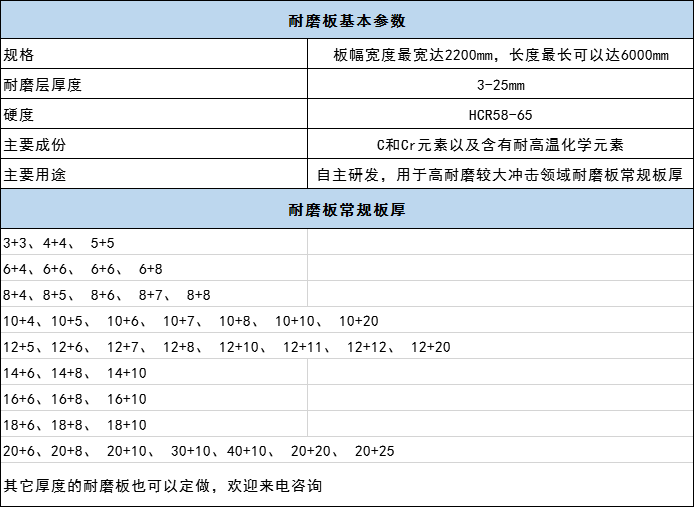Screen dimensions: 694x507
Task: Click the cell with 板幅宽度最宽达2200mm text
Action: 501,55
